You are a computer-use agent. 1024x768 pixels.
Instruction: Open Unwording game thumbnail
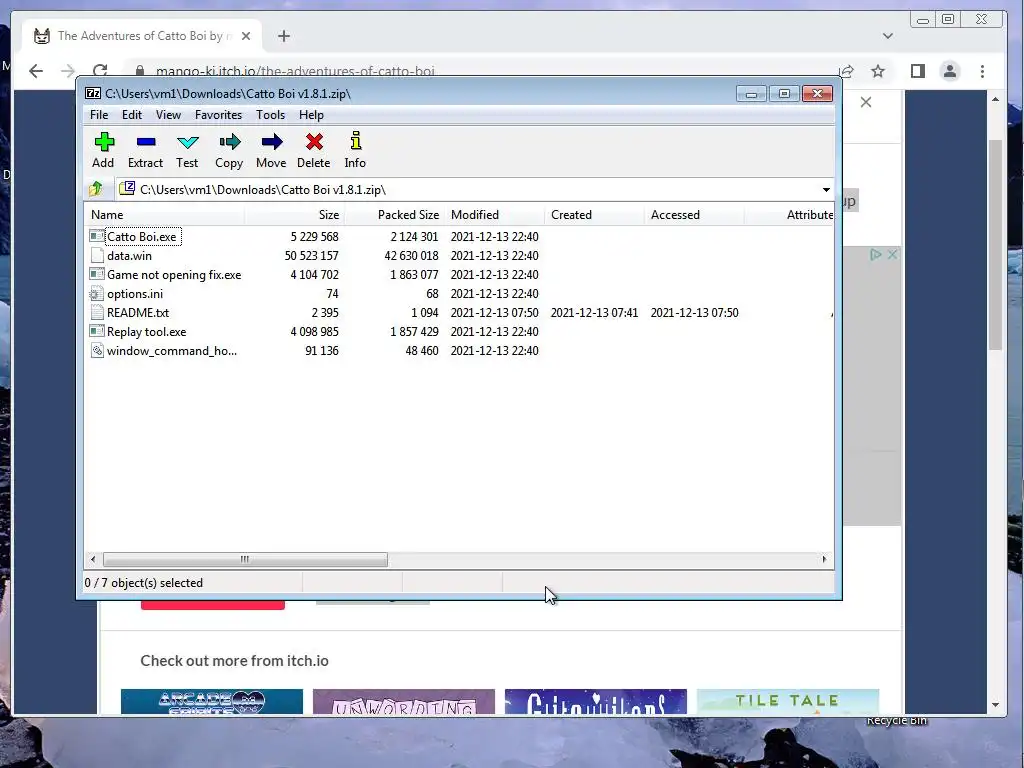pos(404,701)
